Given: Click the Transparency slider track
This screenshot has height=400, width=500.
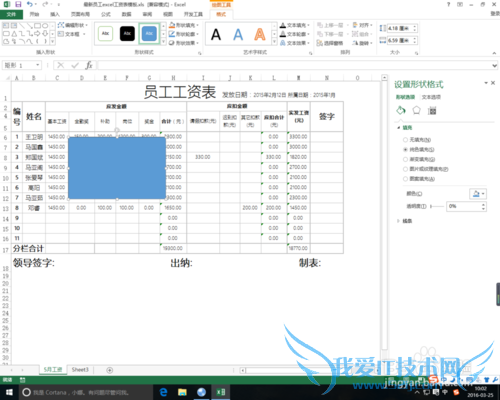Looking at the screenshot, I should pos(437,207).
